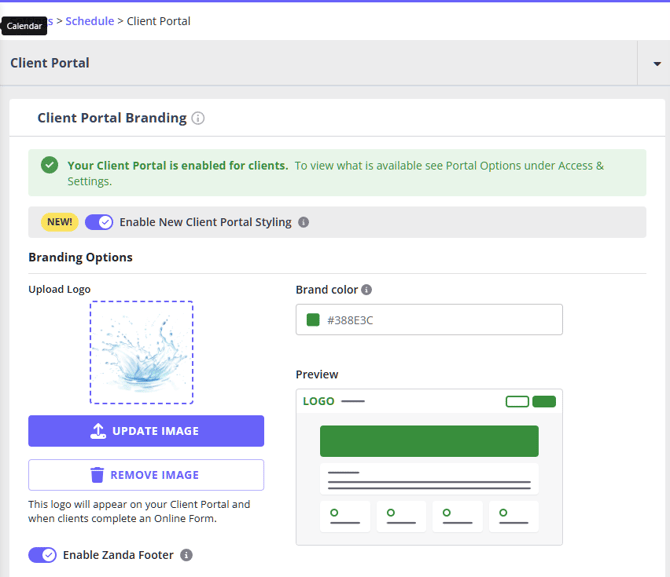Click the uploaded water splash logo thumbnail
The height and width of the screenshot is (577, 670).
click(141, 353)
